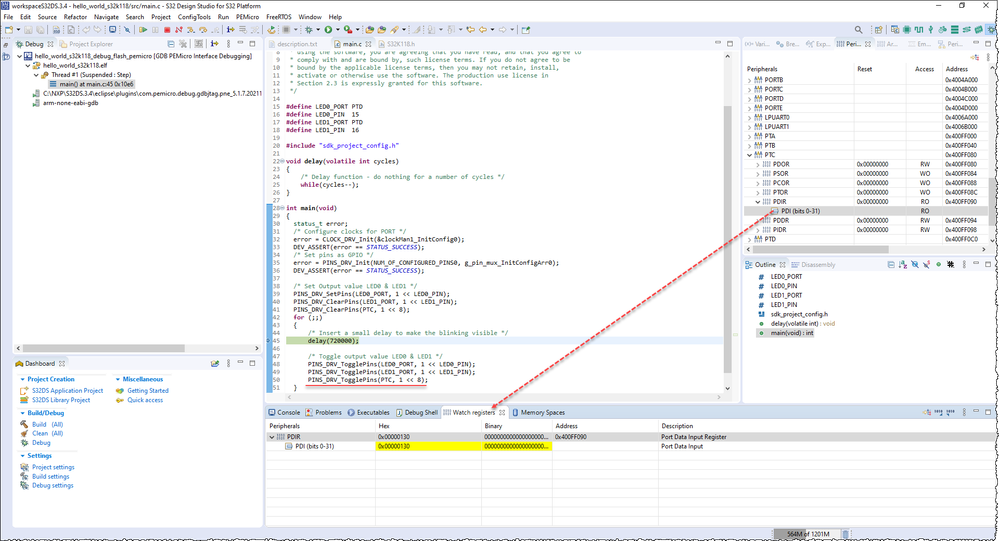This screenshot has width=999, height=541.
Task: Collapse the PTC peripheral tree node
Action: [x=750, y=155]
